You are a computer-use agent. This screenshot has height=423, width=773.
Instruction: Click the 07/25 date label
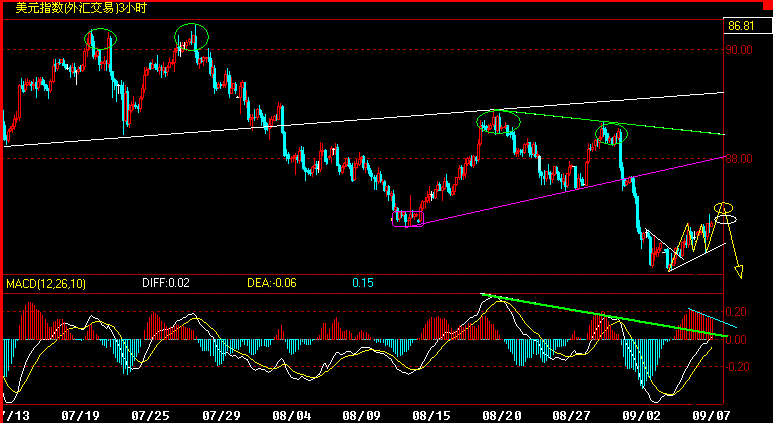[150, 416]
